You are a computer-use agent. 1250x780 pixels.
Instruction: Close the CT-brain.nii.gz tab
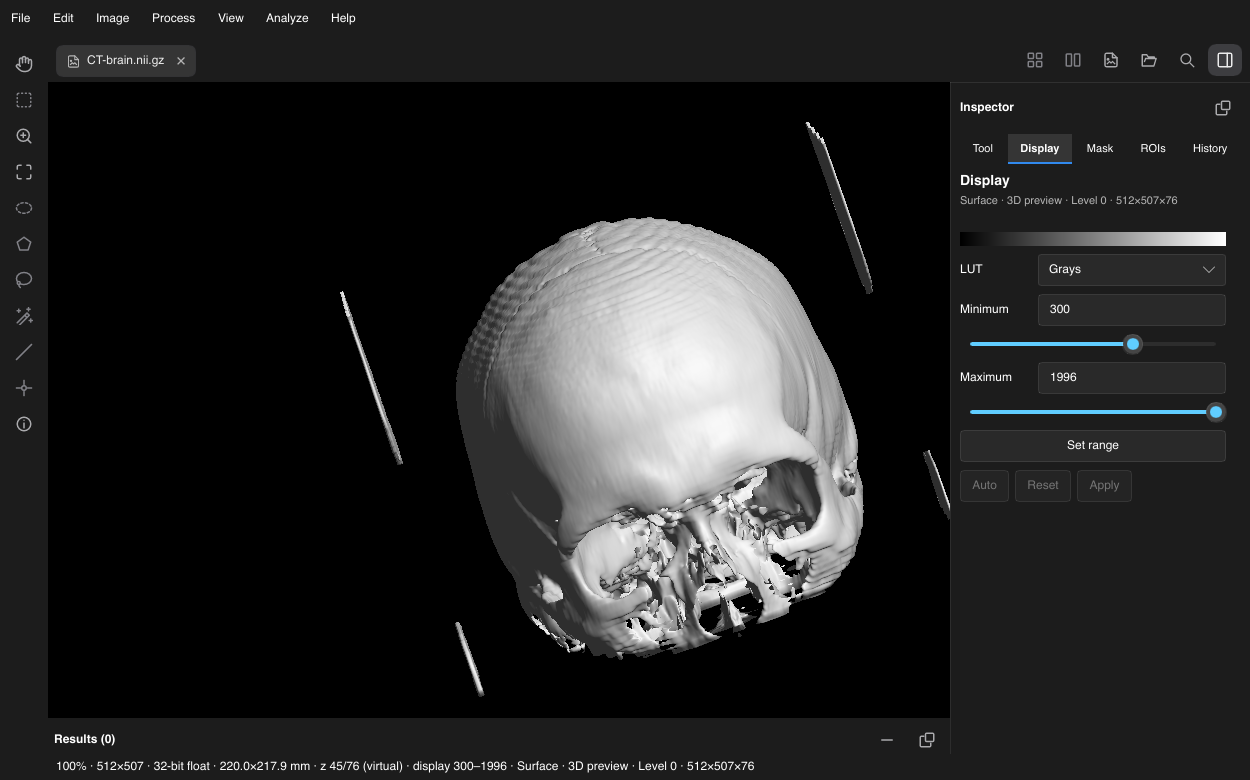point(181,61)
